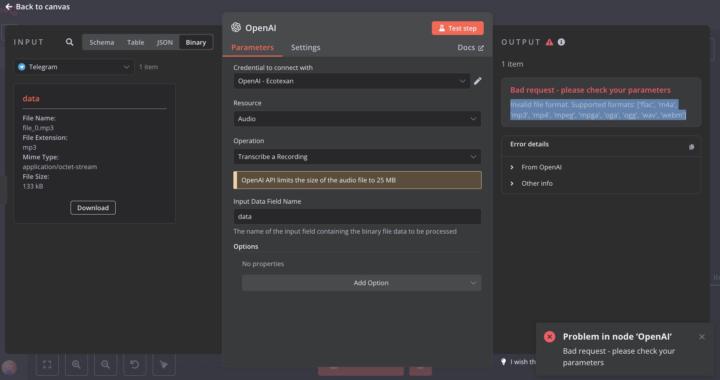Open the Parameters tab
This screenshot has width=720, height=380.
coord(252,48)
